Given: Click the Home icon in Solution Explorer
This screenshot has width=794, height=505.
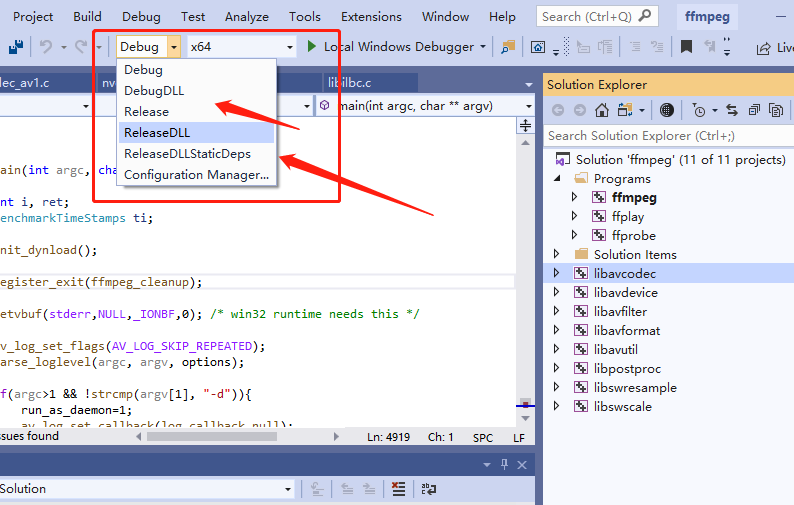Looking at the screenshot, I should point(602,111).
